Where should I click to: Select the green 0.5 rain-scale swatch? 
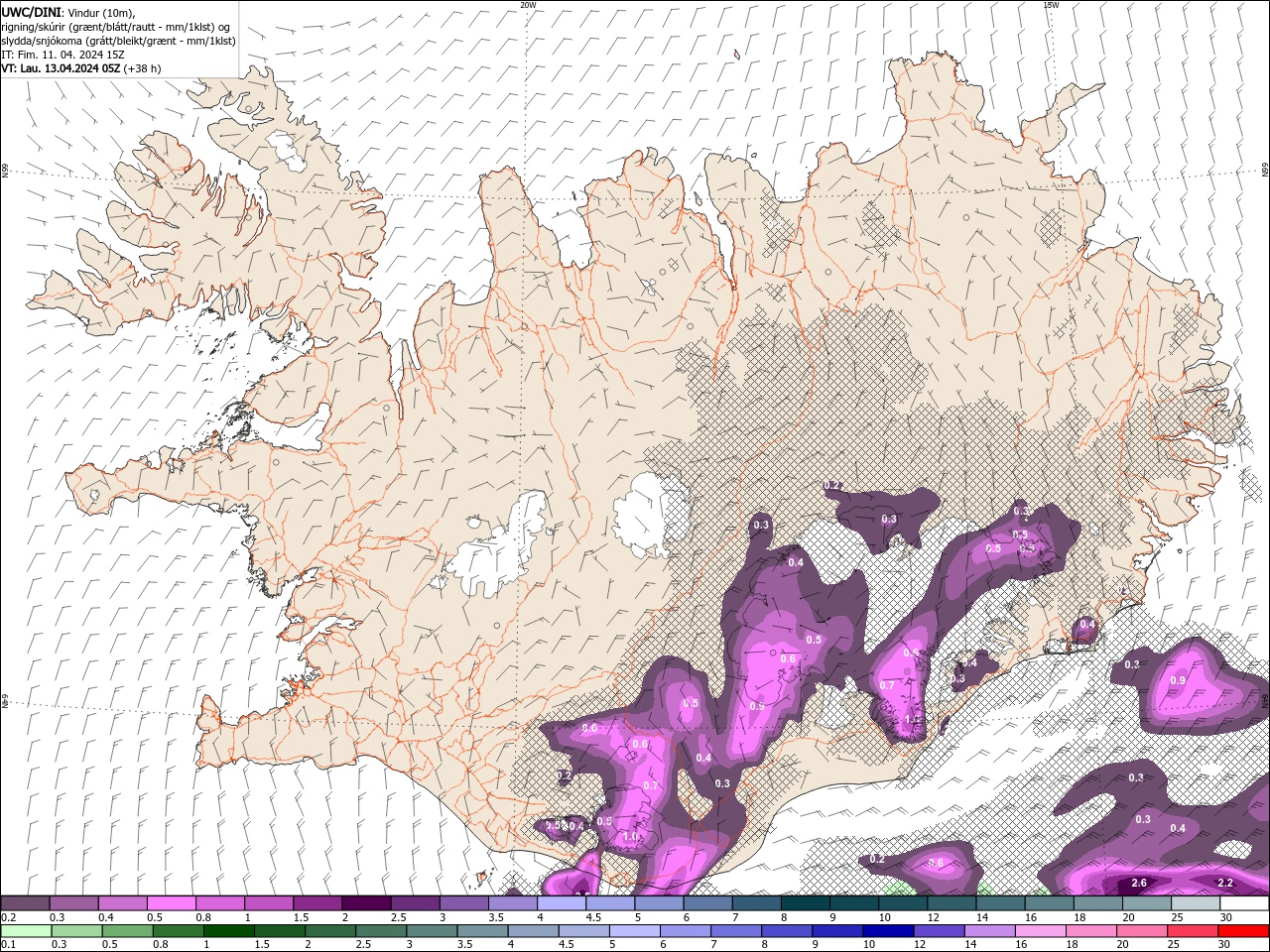click(127, 931)
